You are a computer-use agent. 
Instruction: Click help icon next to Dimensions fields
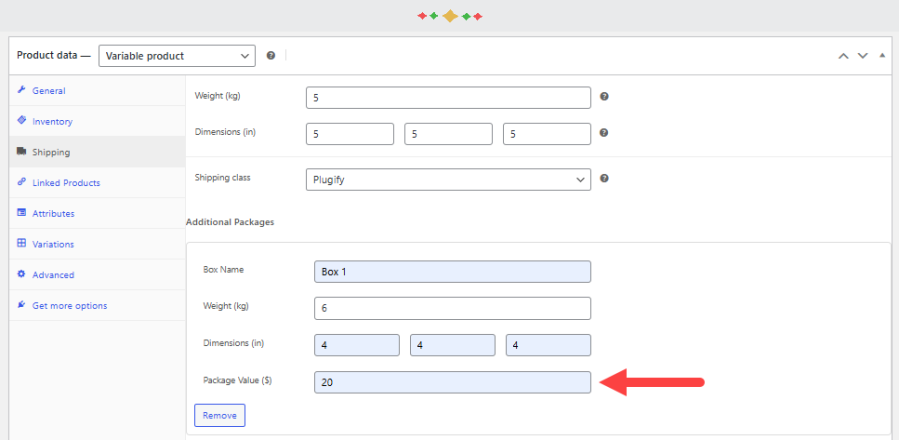(604, 133)
